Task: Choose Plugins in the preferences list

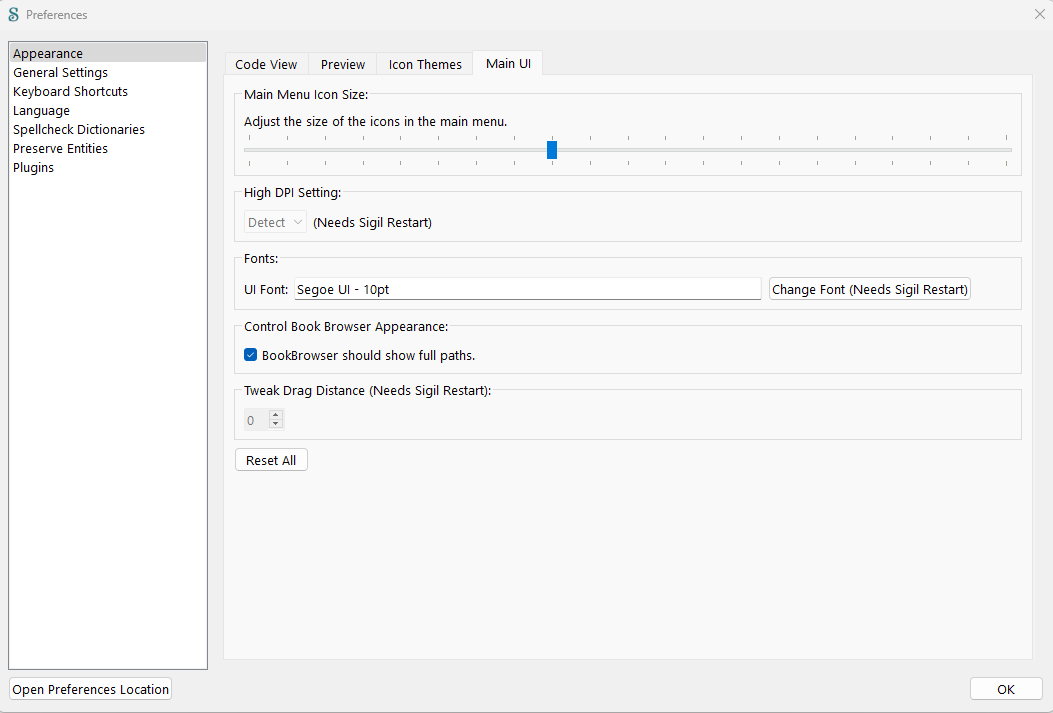Action: coord(34,168)
